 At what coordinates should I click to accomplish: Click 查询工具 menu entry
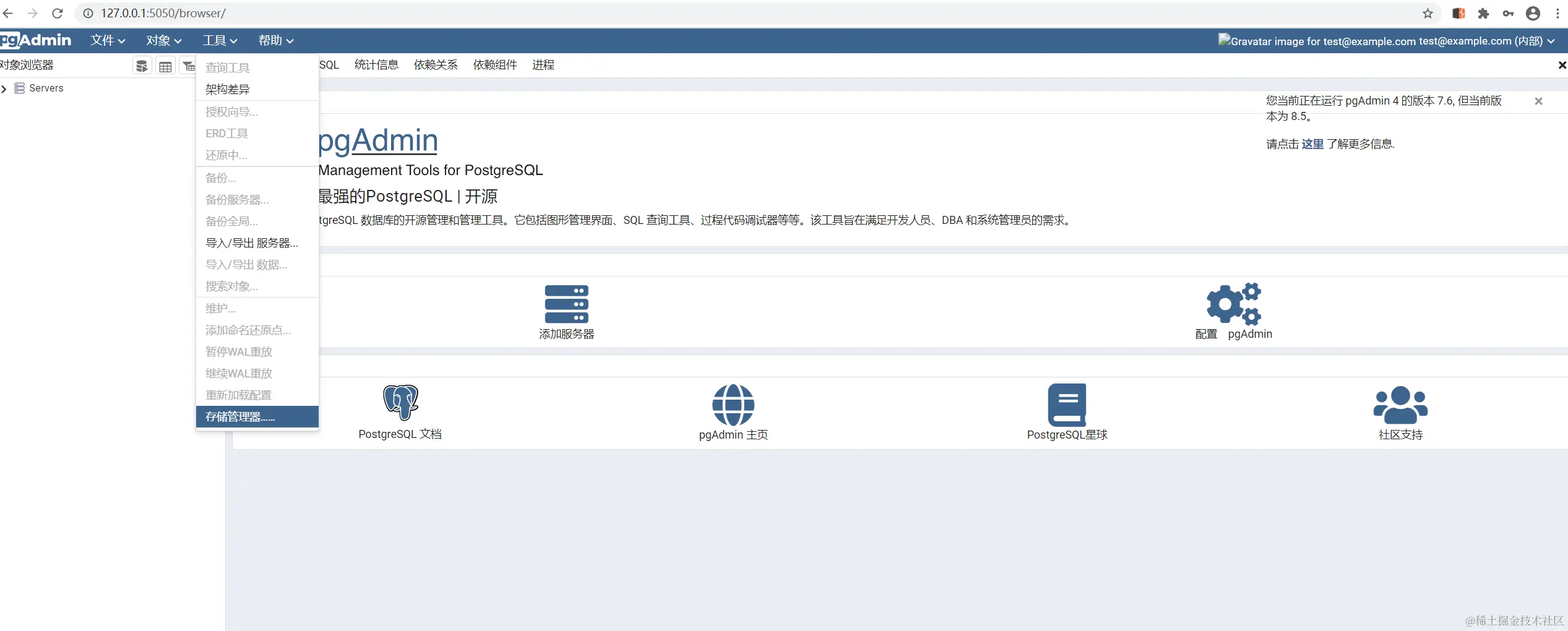coord(257,67)
